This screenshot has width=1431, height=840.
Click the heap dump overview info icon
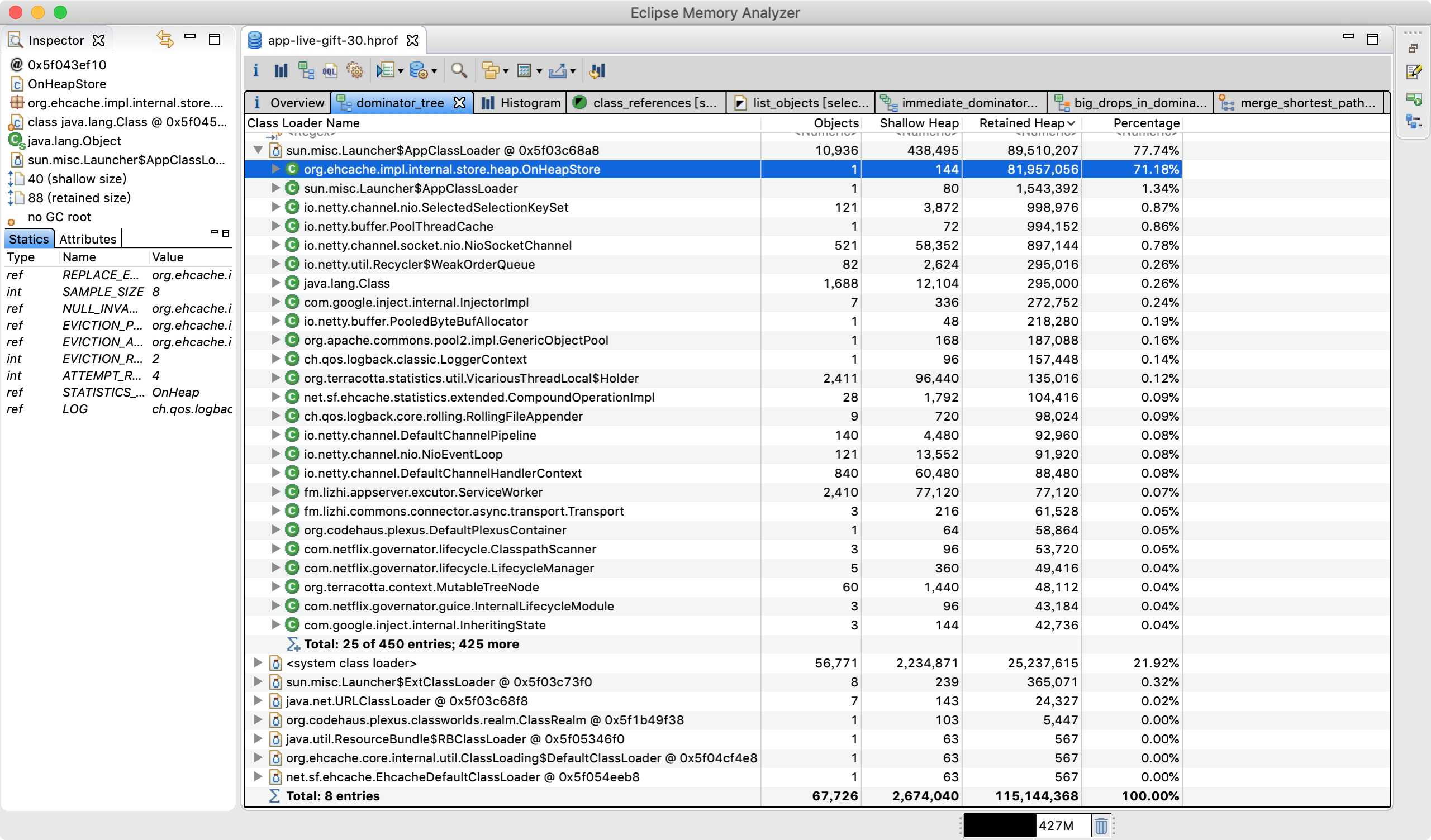point(255,70)
